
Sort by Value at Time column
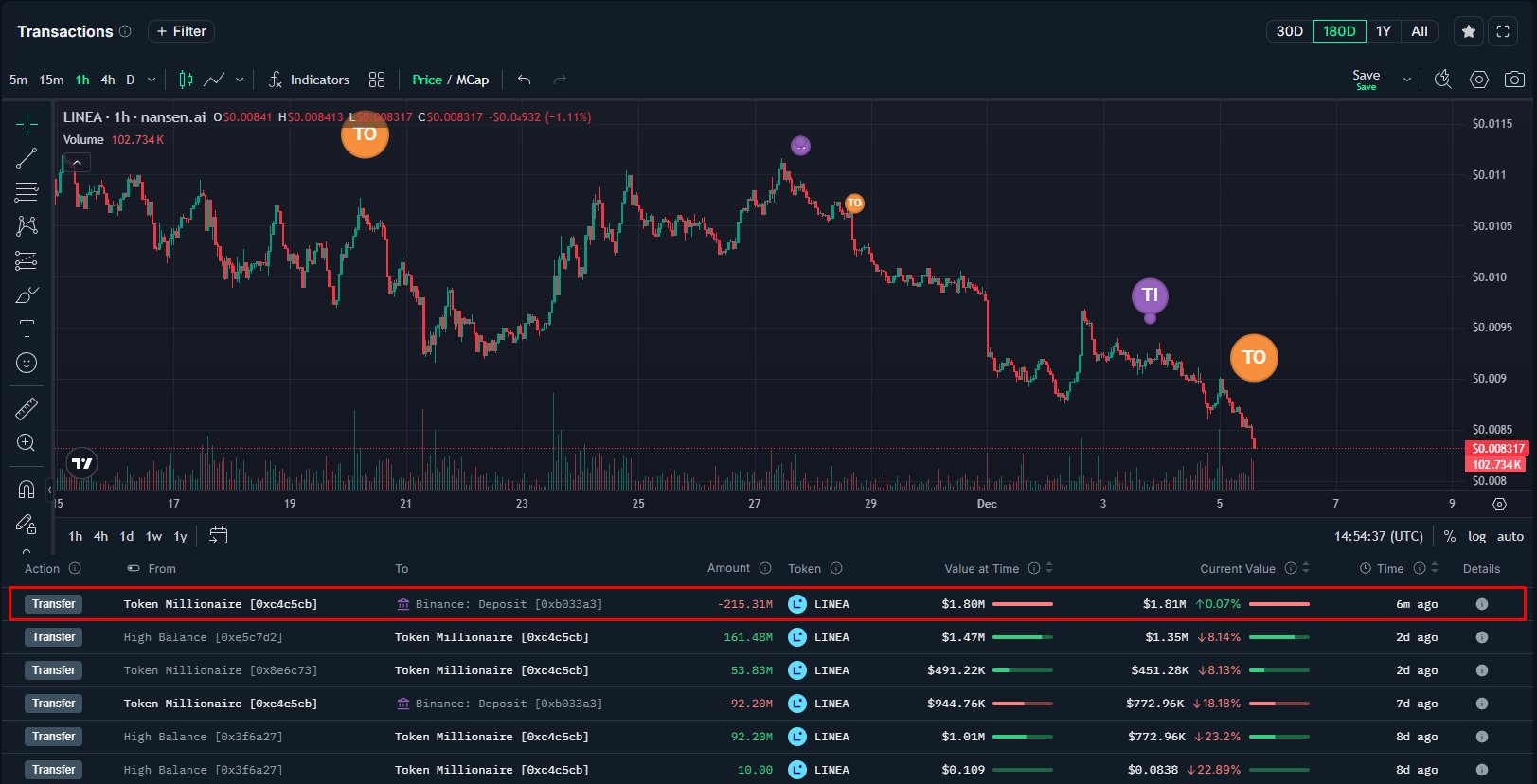pyautogui.click(x=1048, y=568)
